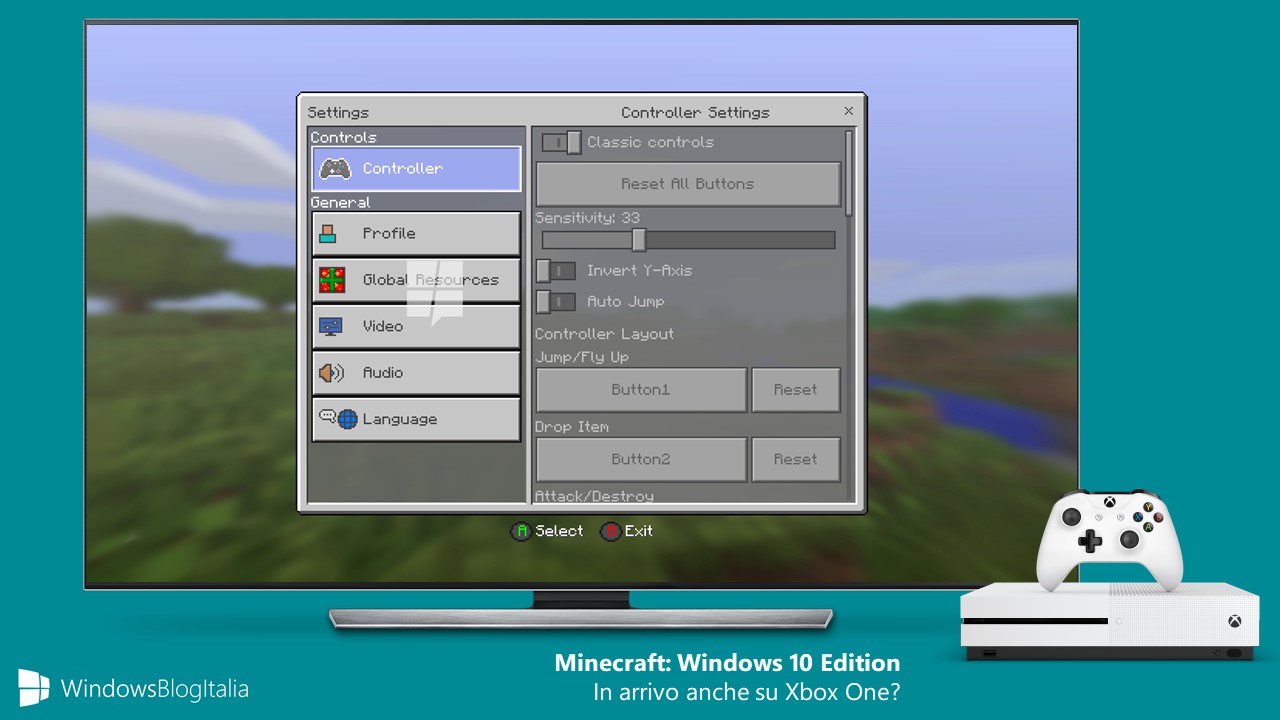Image resolution: width=1280 pixels, height=720 pixels.
Task: Open the Audio settings section
Action: [x=416, y=373]
